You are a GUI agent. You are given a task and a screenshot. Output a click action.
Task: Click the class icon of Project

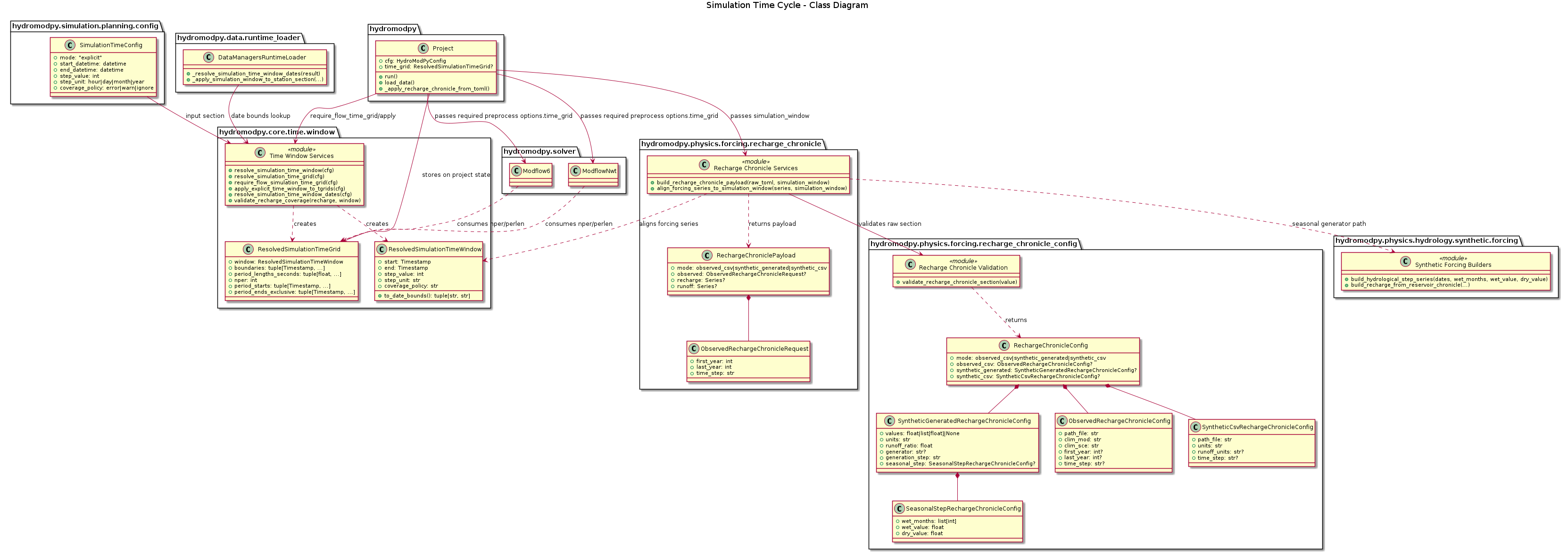pos(423,48)
